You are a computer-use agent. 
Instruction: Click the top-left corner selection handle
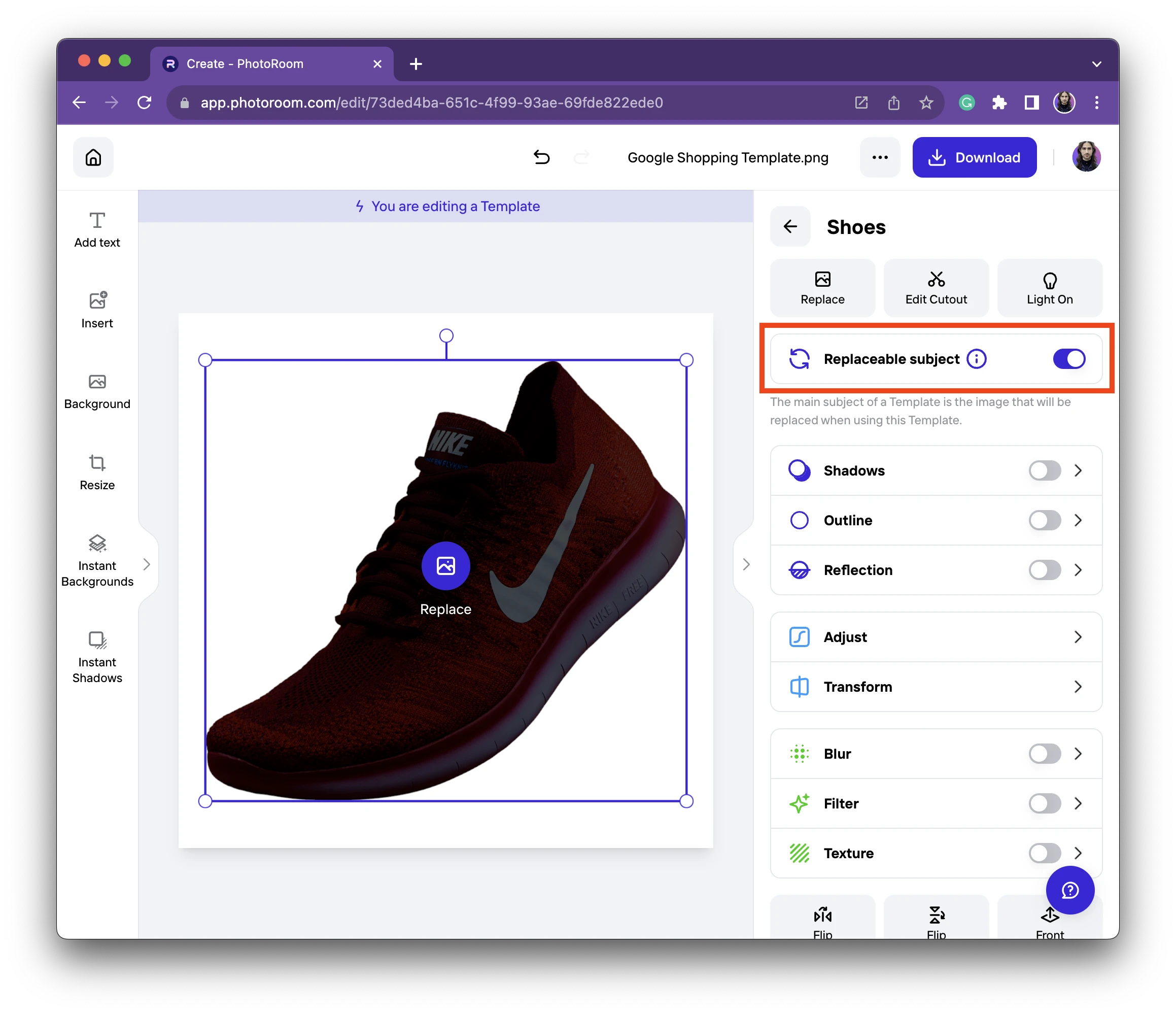tap(205, 359)
